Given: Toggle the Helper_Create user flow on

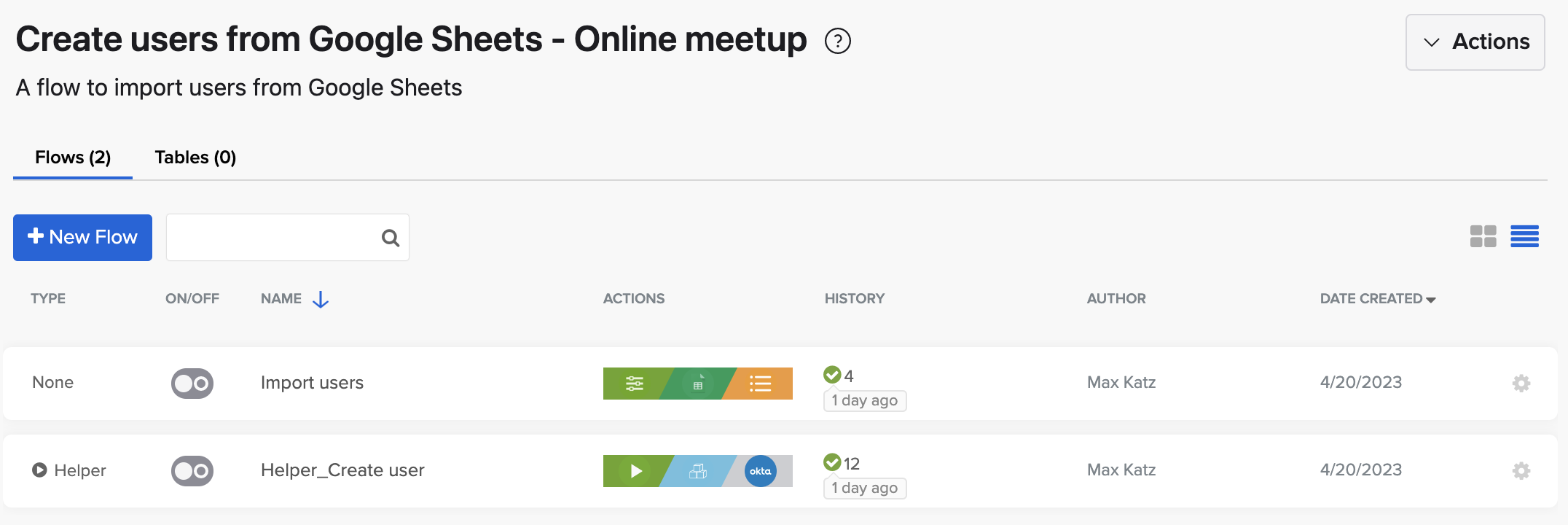Looking at the screenshot, I should (x=192, y=471).
